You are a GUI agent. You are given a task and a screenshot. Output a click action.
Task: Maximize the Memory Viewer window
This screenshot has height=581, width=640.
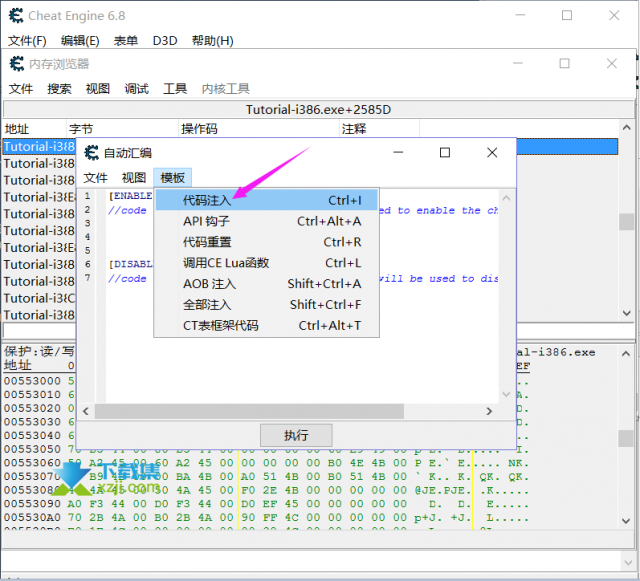[564, 63]
